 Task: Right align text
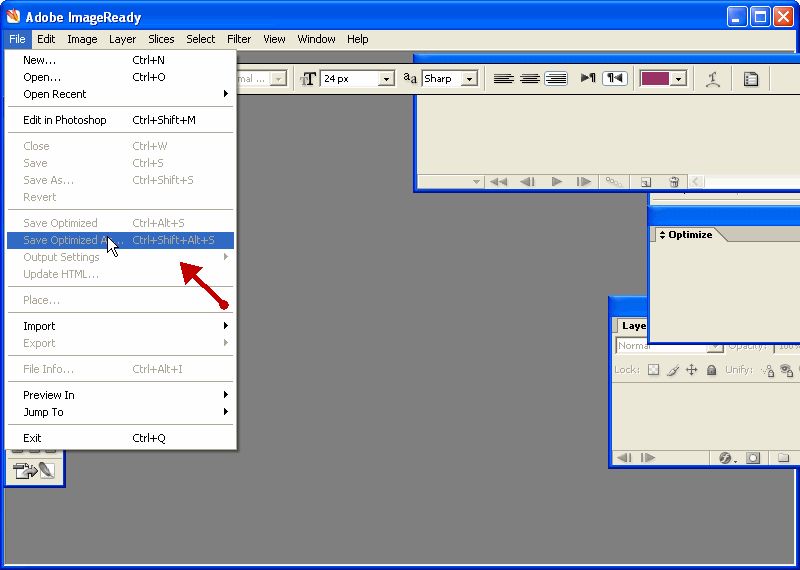[x=556, y=79]
